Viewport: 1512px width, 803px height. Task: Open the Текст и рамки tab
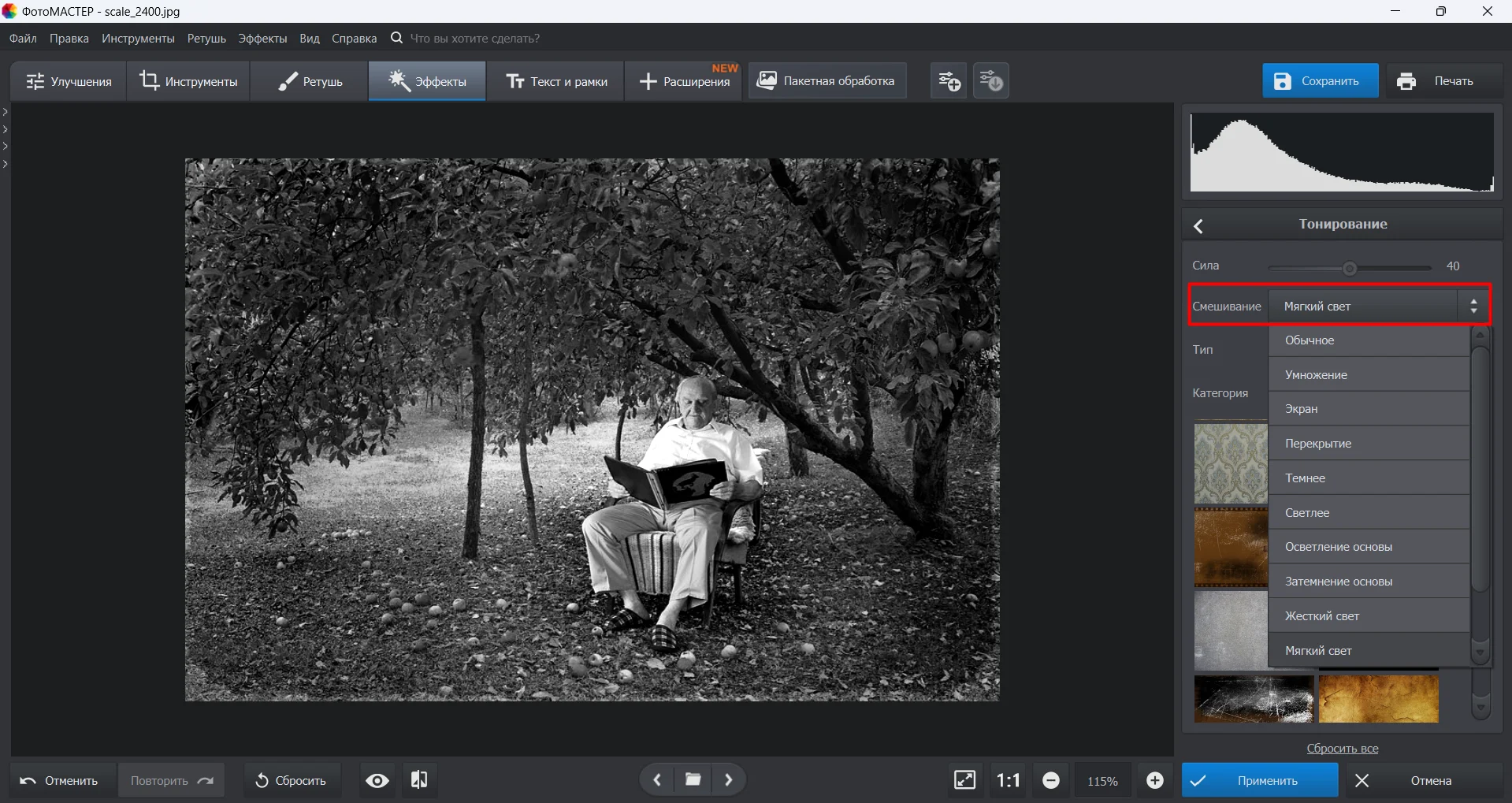tap(556, 81)
